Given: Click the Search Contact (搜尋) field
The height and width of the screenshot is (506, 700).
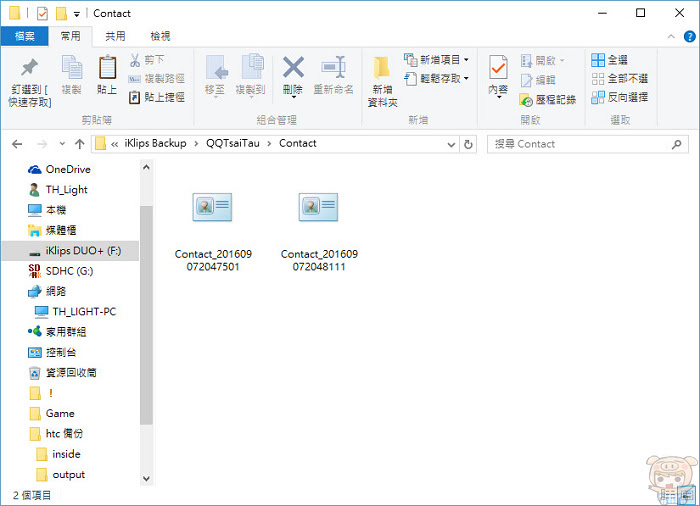Looking at the screenshot, I should (588, 144).
